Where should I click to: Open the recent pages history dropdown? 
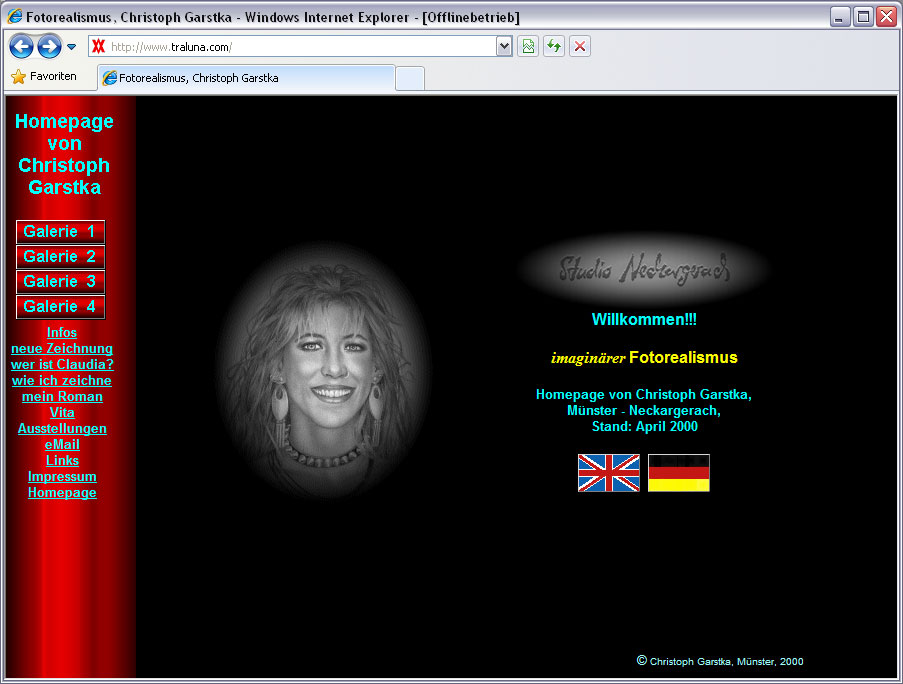point(71,47)
